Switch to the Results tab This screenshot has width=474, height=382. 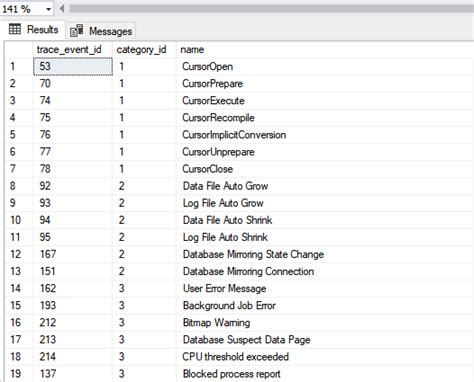click(33, 29)
